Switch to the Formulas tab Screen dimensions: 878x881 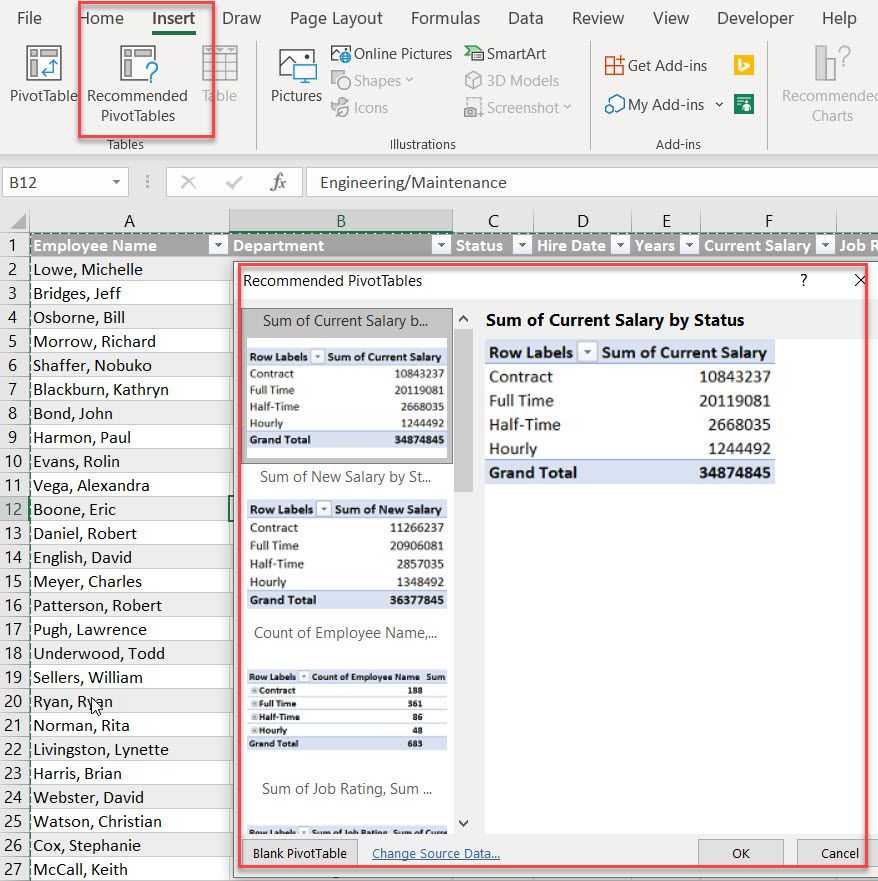(445, 18)
